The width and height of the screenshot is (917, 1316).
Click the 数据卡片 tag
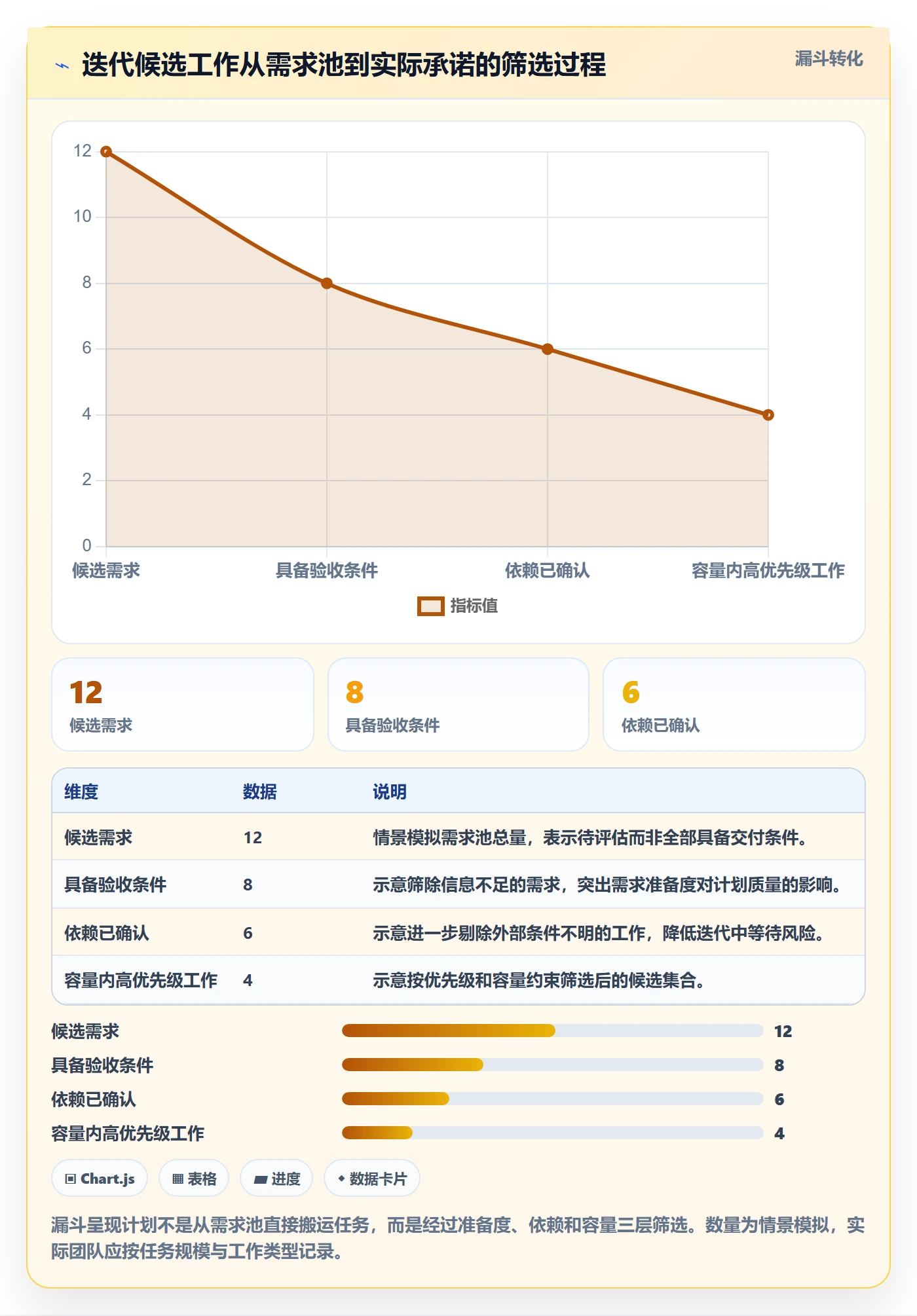[x=372, y=1179]
